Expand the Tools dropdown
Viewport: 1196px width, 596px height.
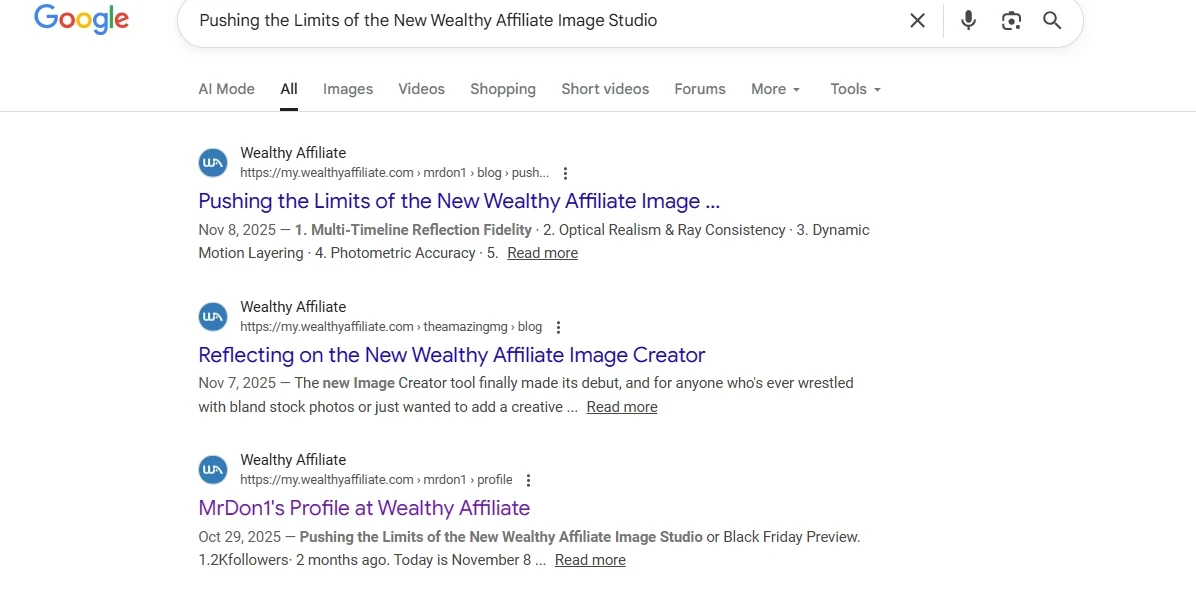click(855, 89)
